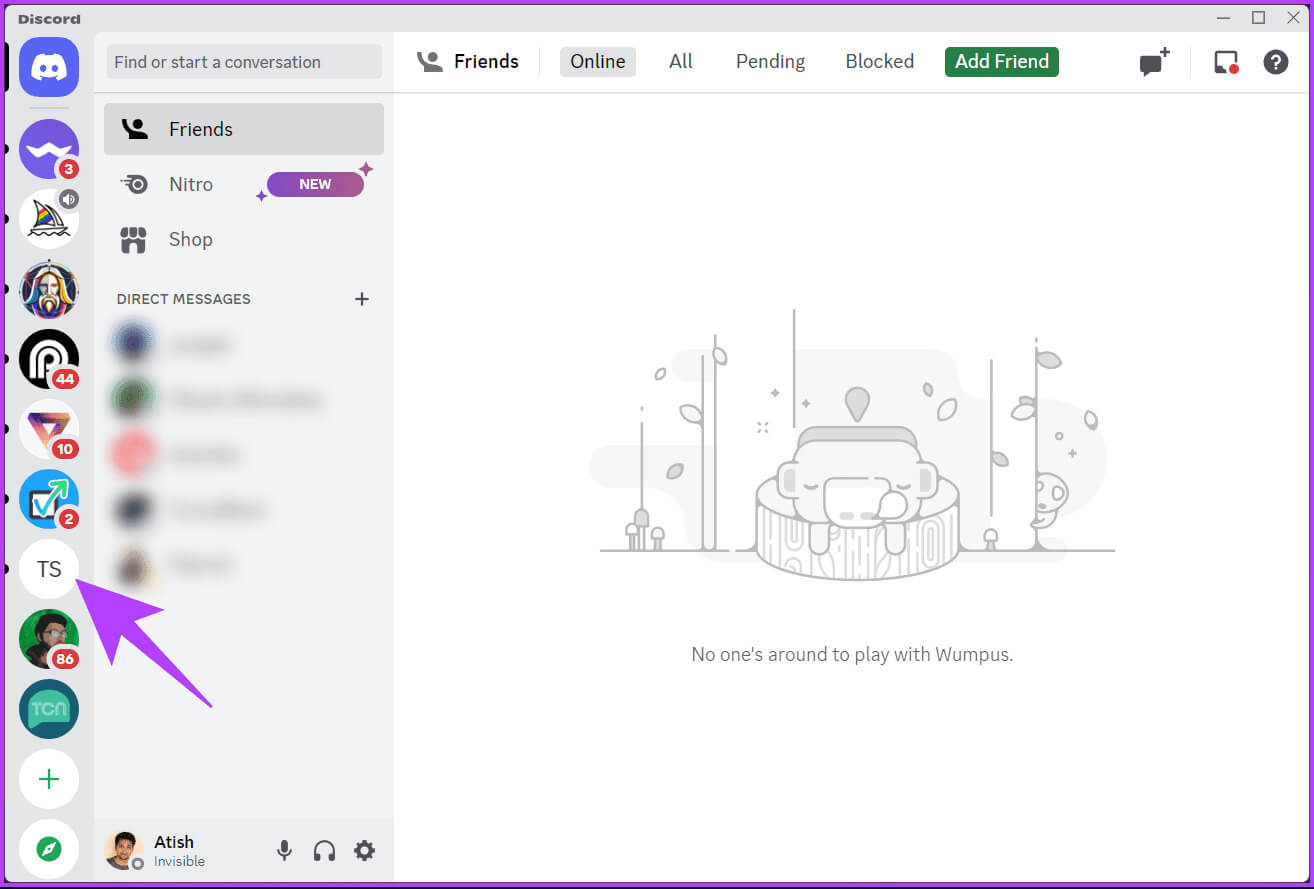The image size is (1314, 889).
Task: Open the Help question mark icon
Action: (x=1276, y=62)
